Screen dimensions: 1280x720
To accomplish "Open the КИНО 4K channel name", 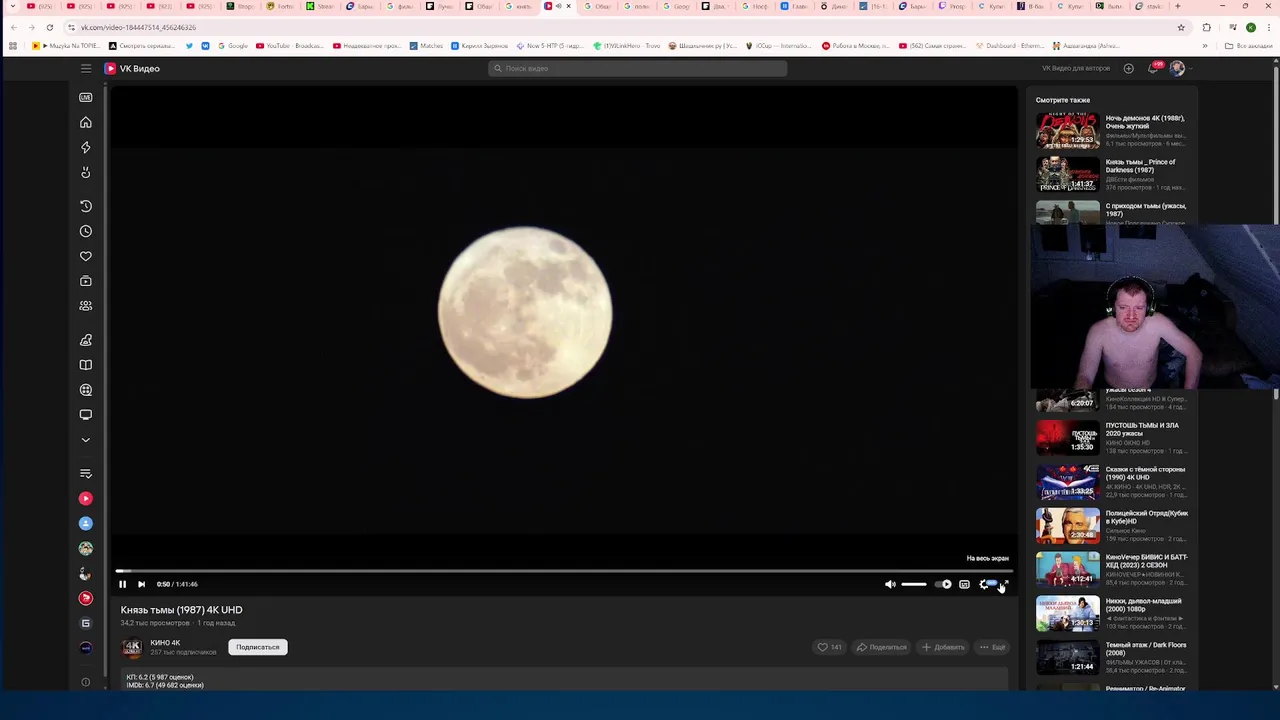I will (x=165, y=643).
